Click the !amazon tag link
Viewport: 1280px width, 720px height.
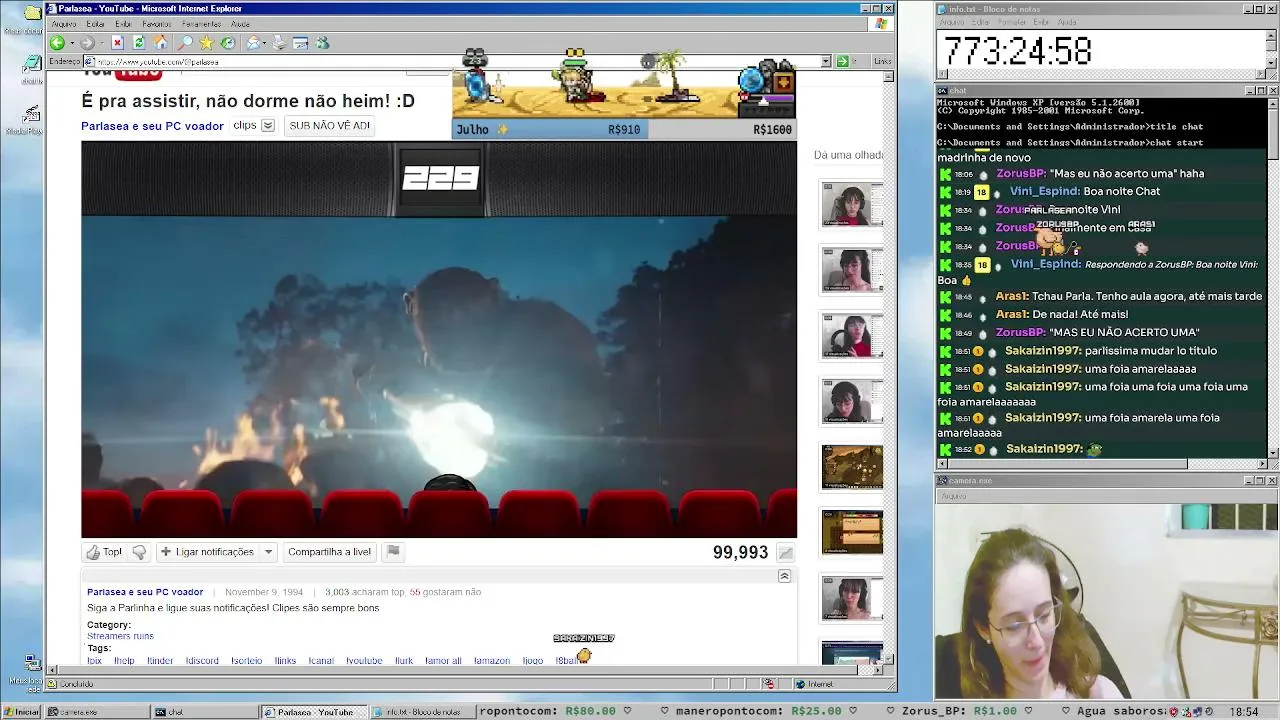coord(492,660)
